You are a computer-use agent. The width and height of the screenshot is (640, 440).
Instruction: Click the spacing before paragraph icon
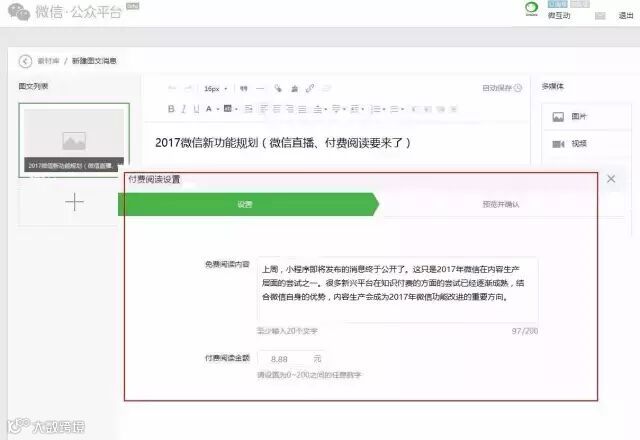[x=318, y=109]
